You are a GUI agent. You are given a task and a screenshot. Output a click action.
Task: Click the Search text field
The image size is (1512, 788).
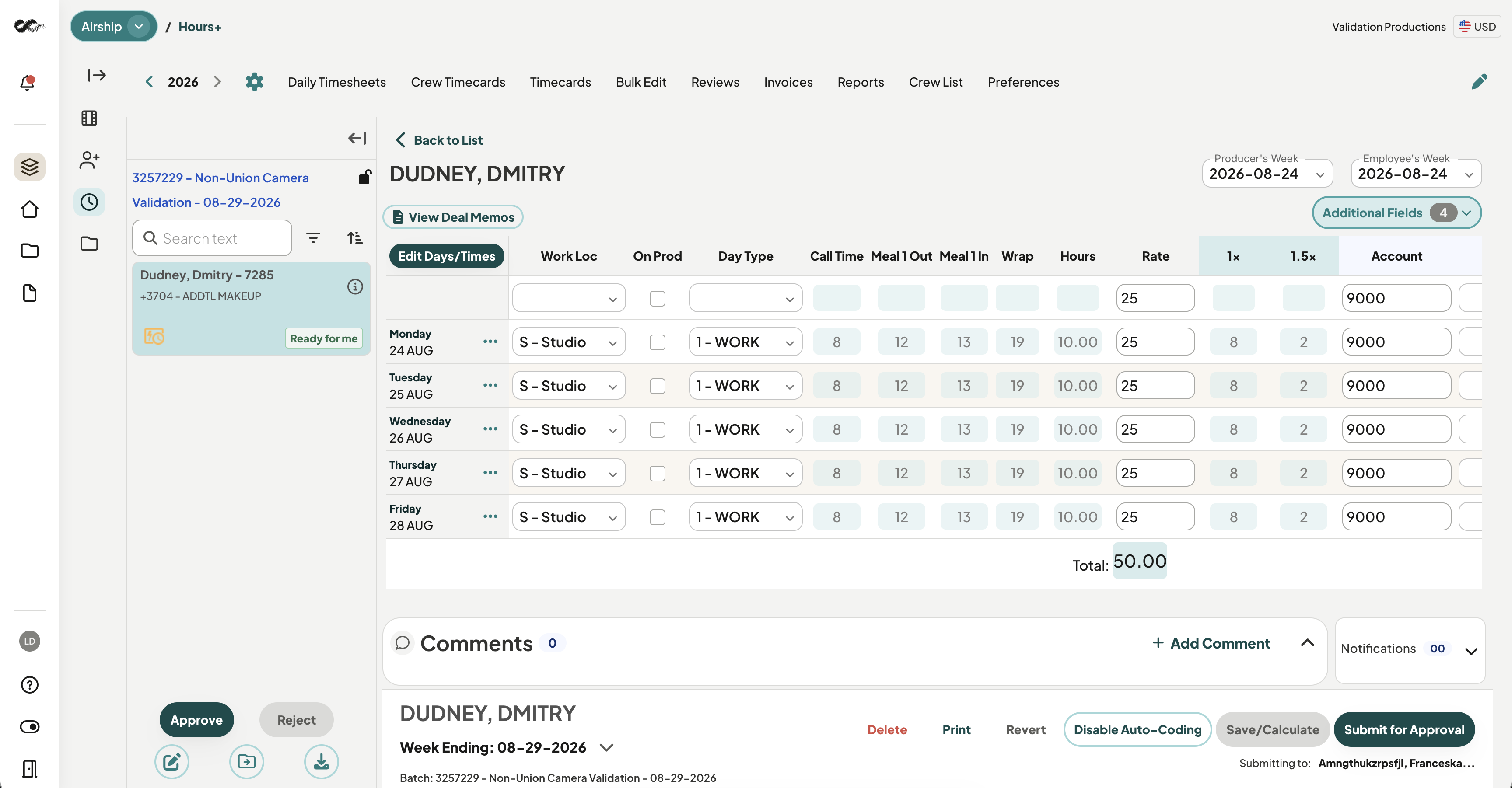pyautogui.click(x=212, y=237)
